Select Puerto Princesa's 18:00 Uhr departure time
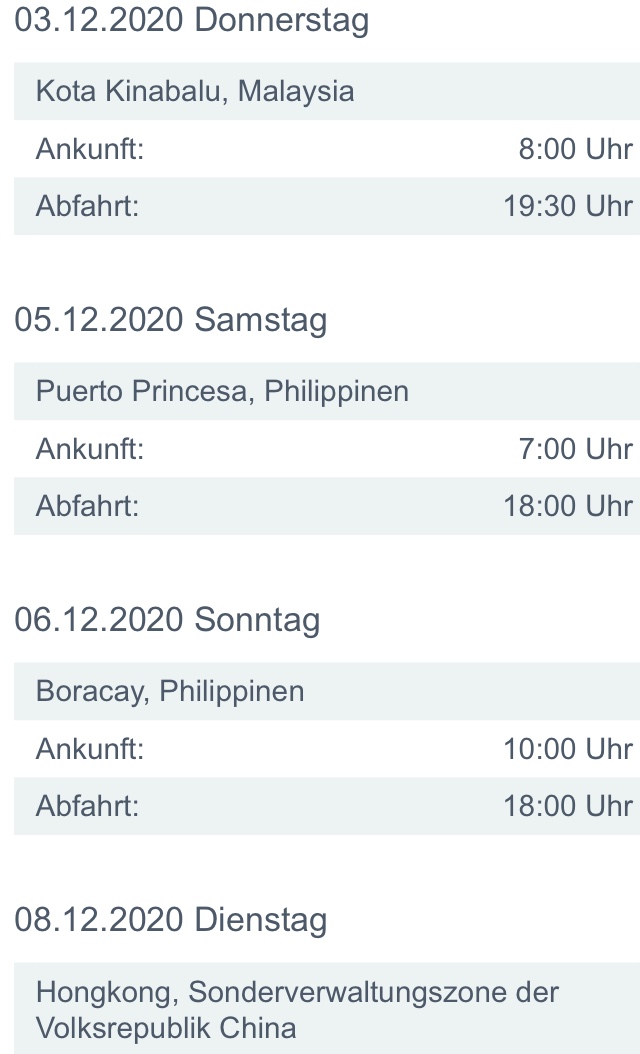Image resolution: width=640 pixels, height=1054 pixels. (x=567, y=505)
